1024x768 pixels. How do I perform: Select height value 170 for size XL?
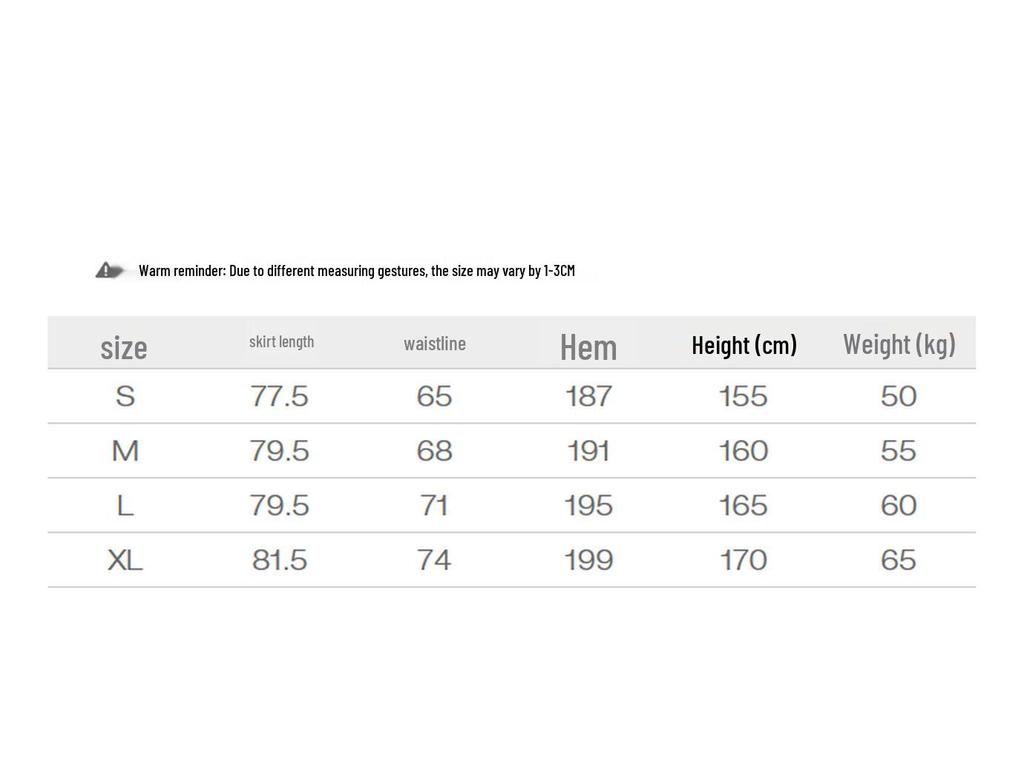pos(743,560)
